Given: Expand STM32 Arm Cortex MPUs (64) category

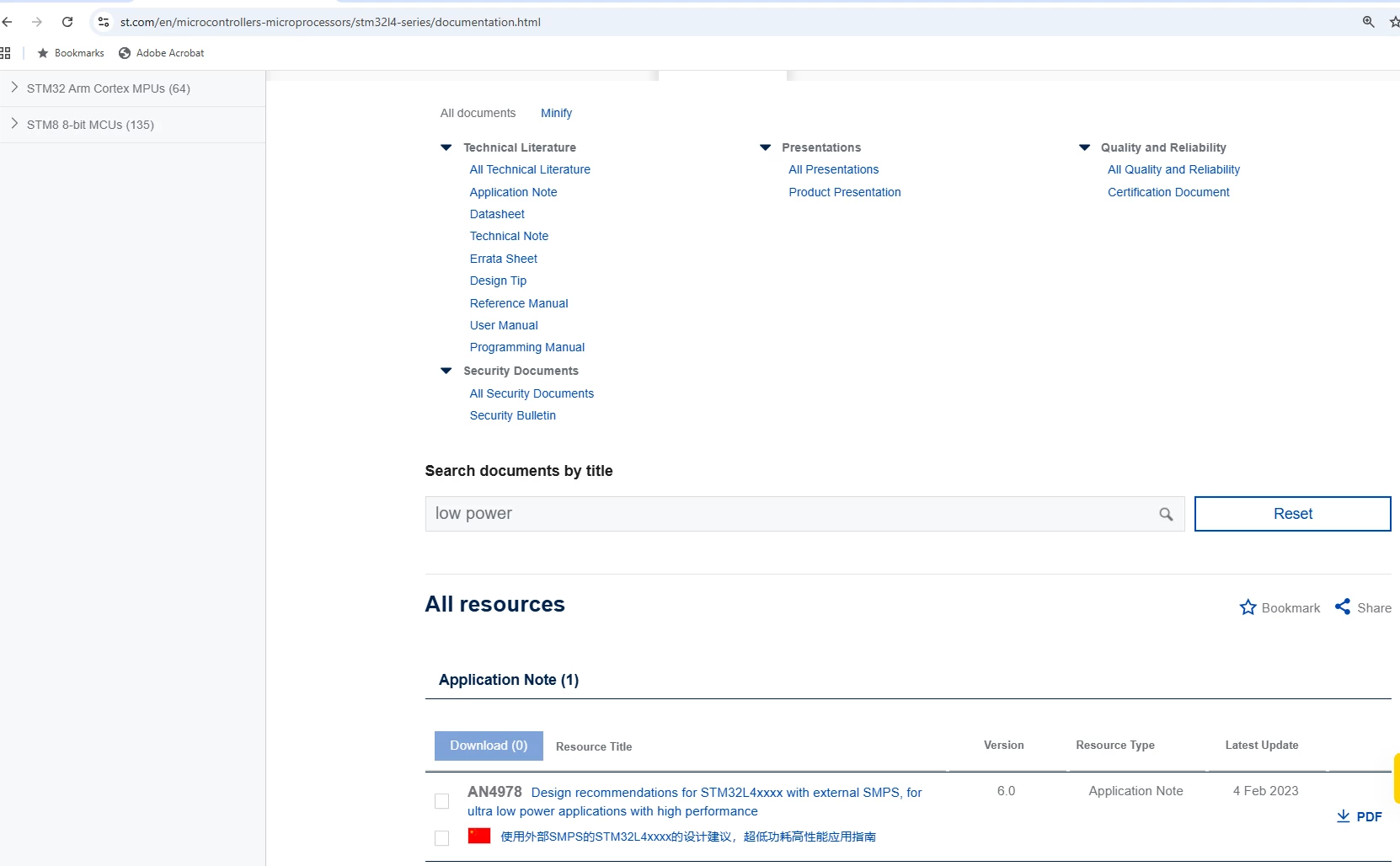Looking at the screenshot, I should click(14, 88).
